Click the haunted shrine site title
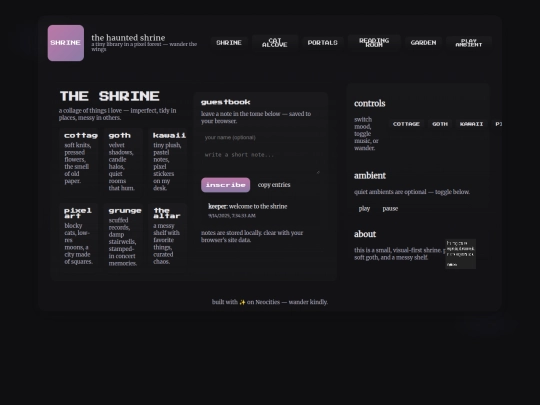Viewport: 540px width, 405px height. tap(128, 38)
